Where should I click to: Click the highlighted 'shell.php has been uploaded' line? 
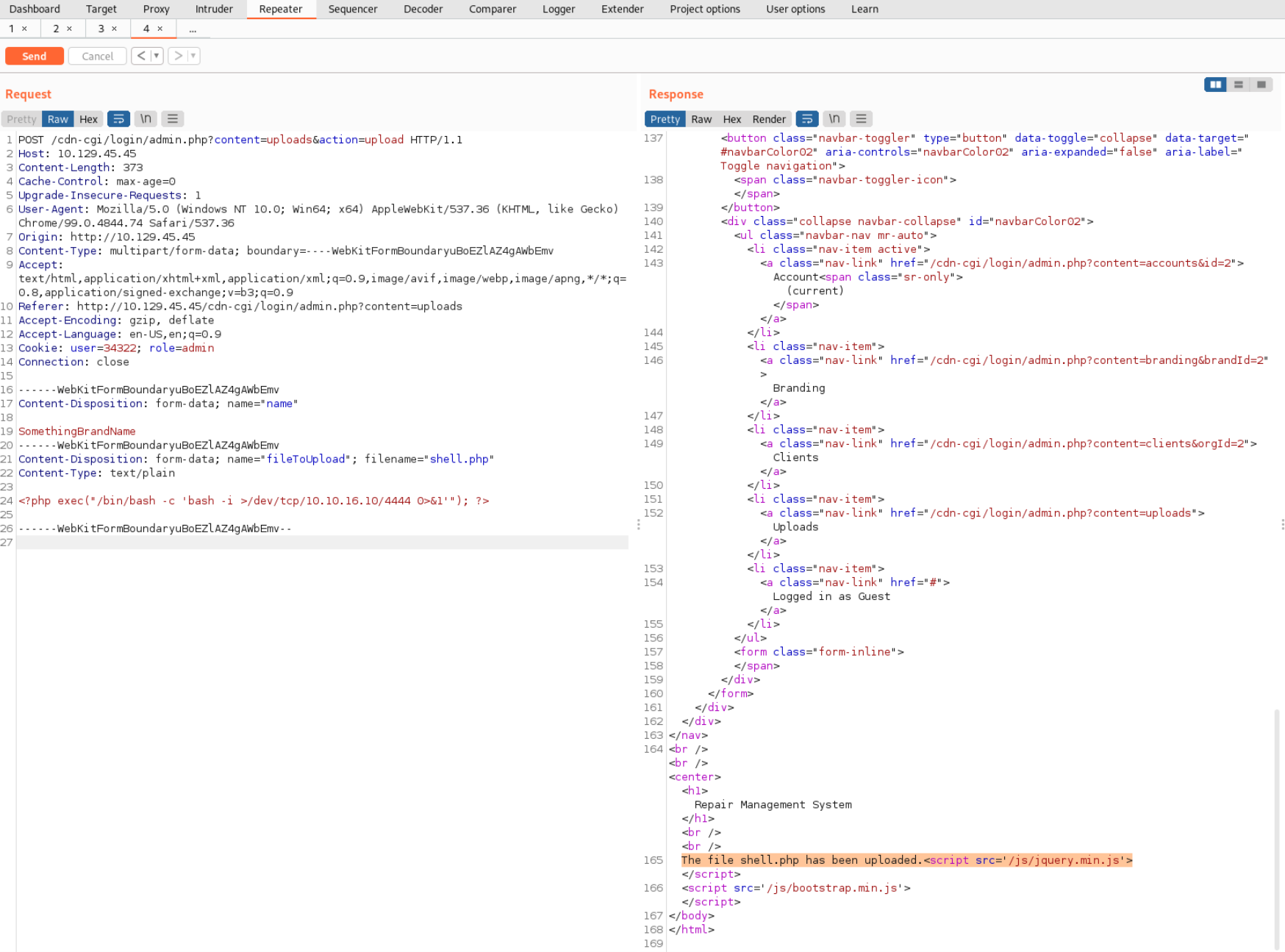tap(906, 860)
